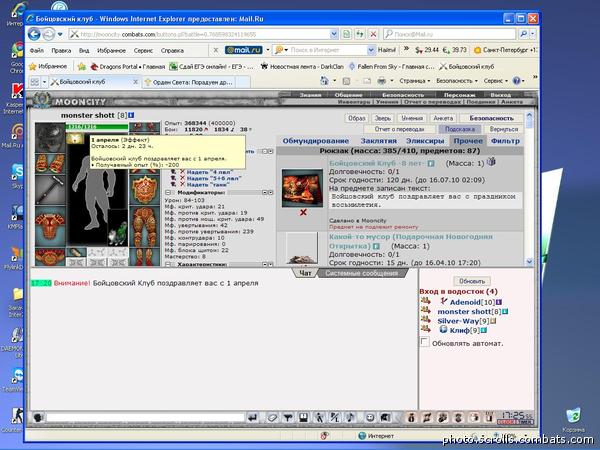
Task: Switch to the Обмундирование tab
Action: click(316, 141)
